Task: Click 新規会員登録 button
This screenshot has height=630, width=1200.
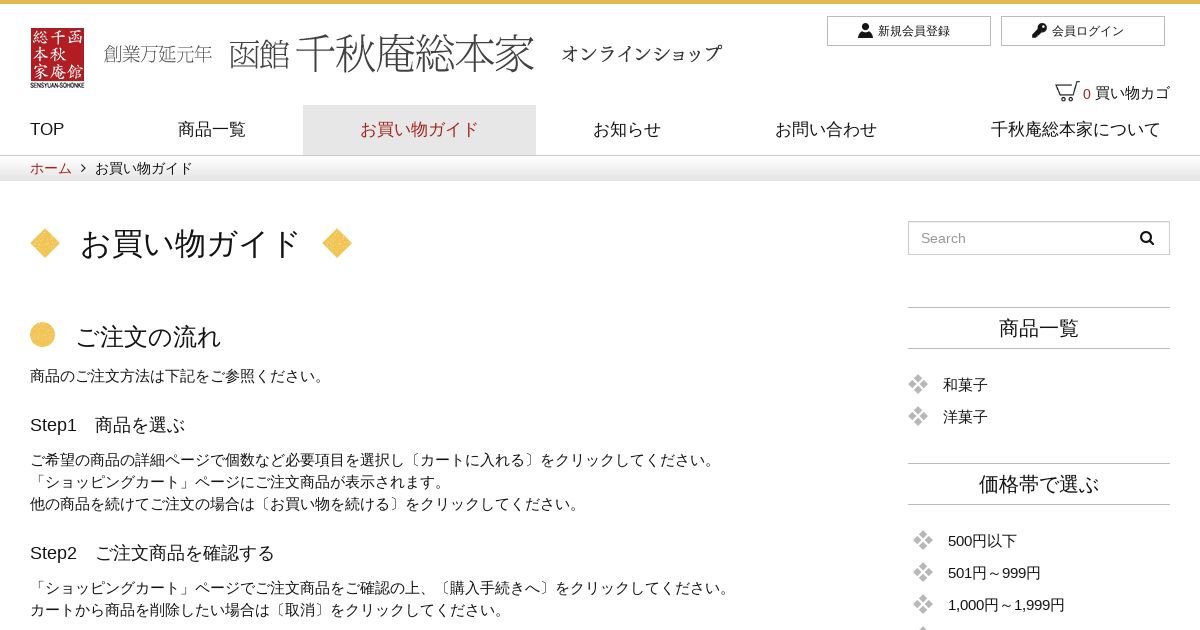Action: 909,31
